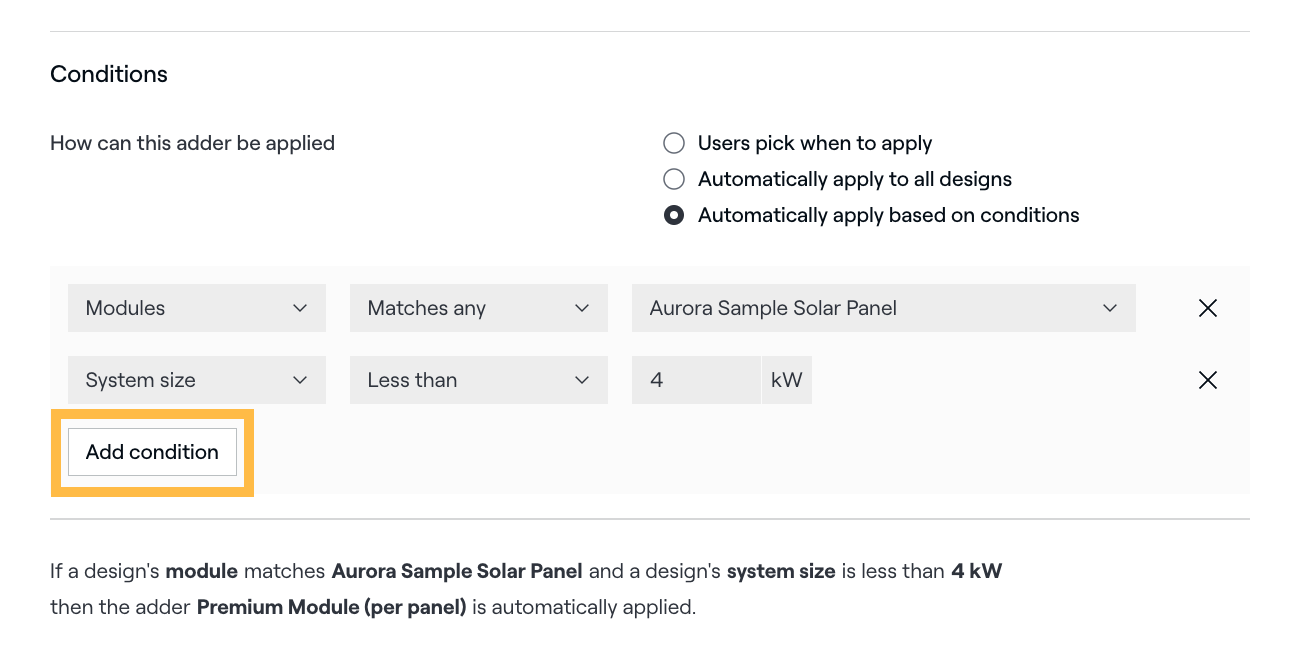Click the chevron arrow beside Matches any
The width and height of the screenshot is (1302, 662).
(582, 308)
